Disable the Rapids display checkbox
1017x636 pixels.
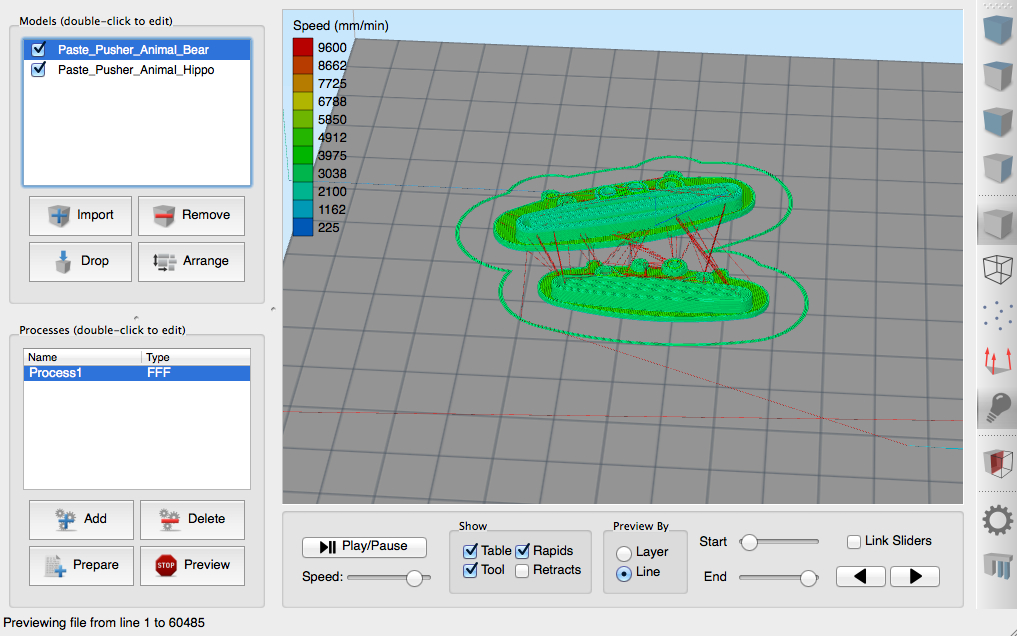tap(522, 551)
